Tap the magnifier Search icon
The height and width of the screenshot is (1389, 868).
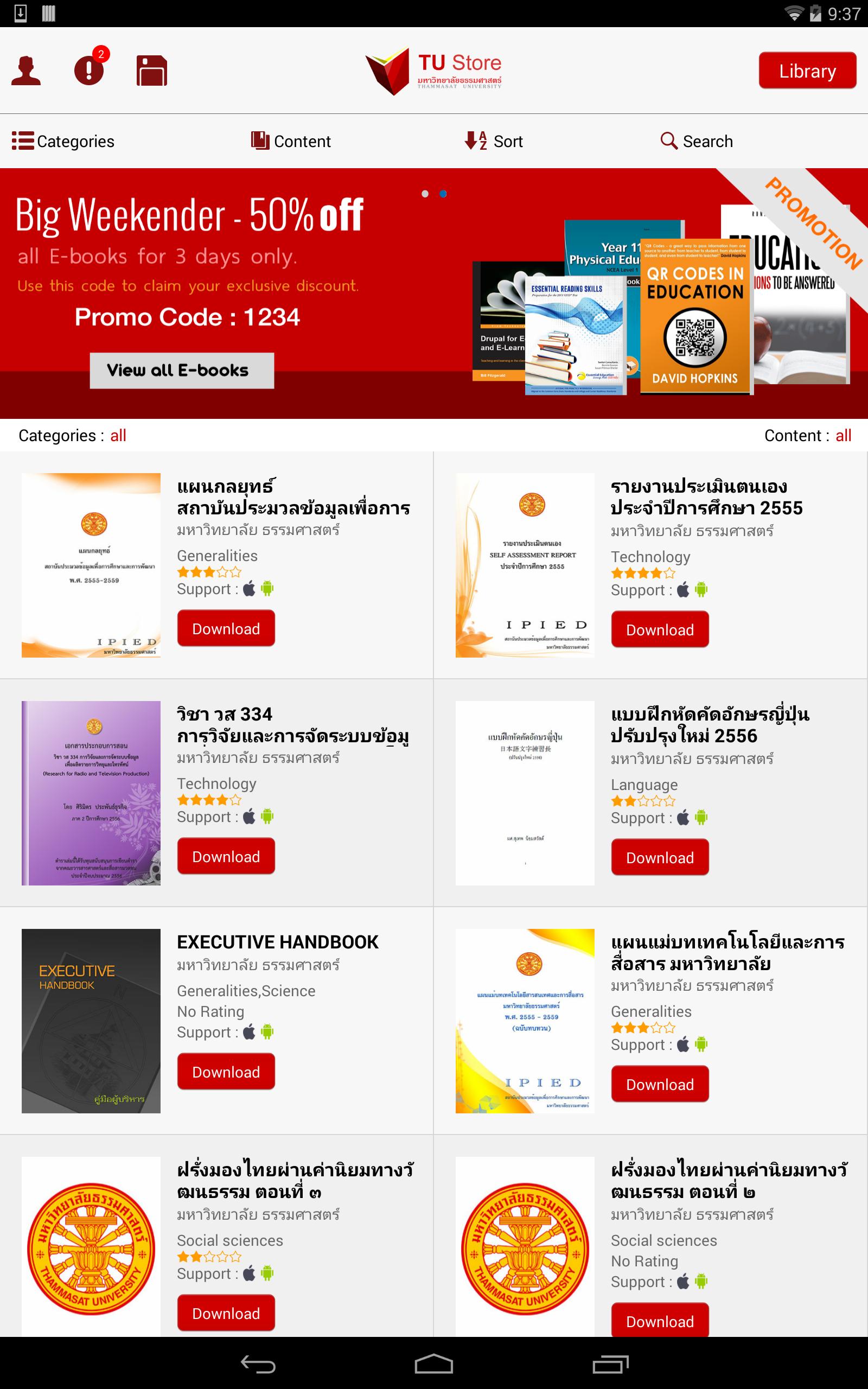pyautogui.click(x=668, y=141)
